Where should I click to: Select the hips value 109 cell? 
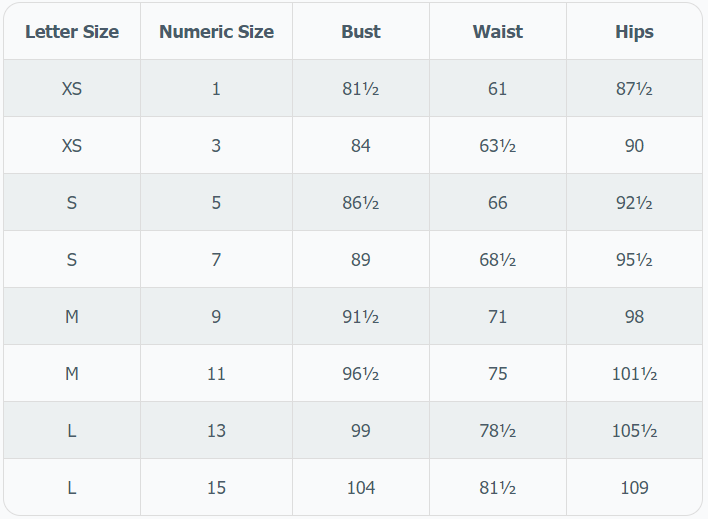click(x=634, y=487)
